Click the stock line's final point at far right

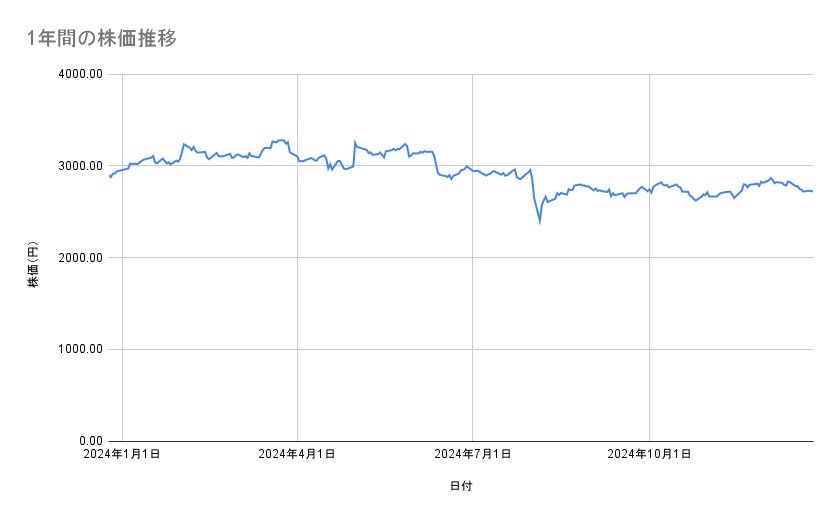click(812, 191)
